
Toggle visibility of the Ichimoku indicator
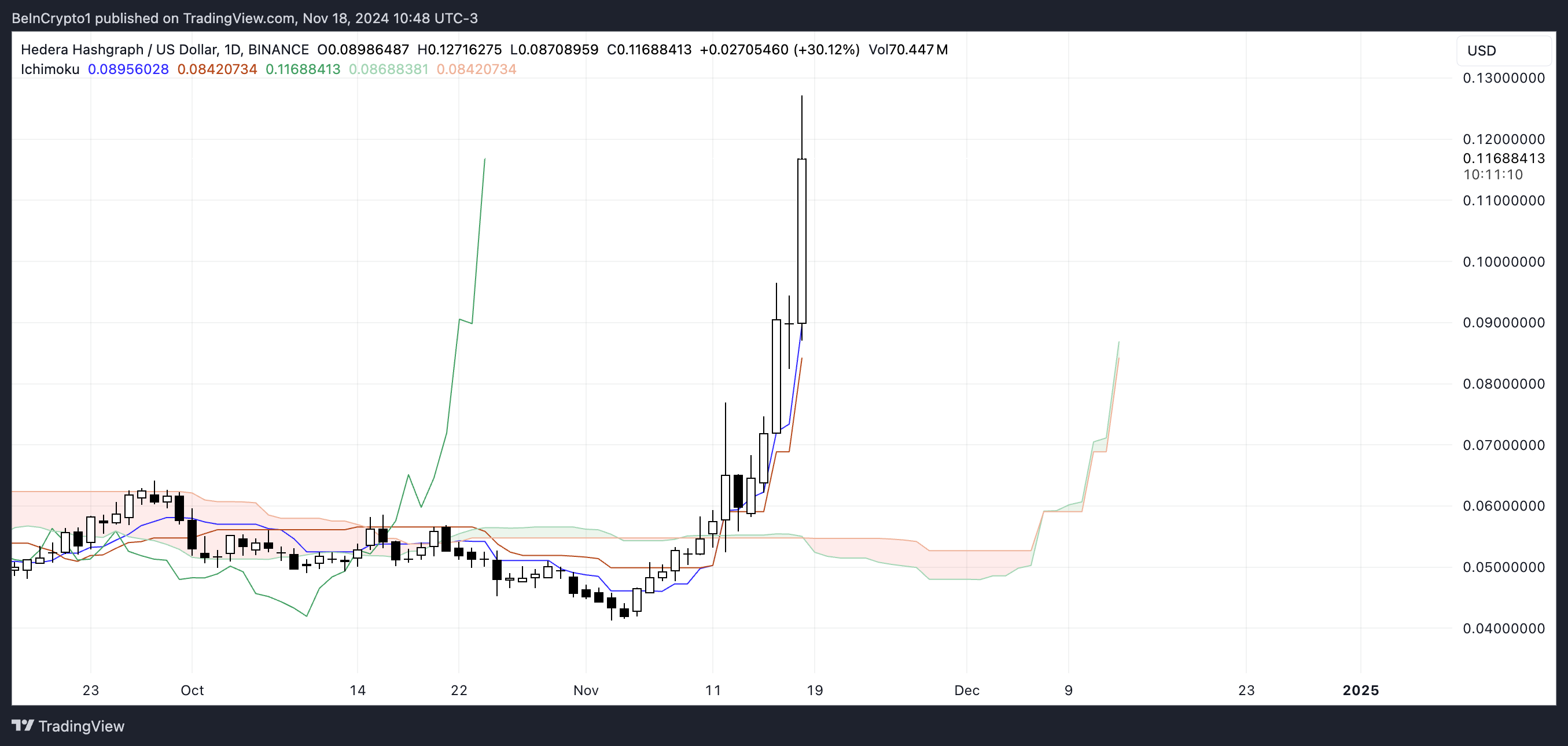[x=49, y=69]
